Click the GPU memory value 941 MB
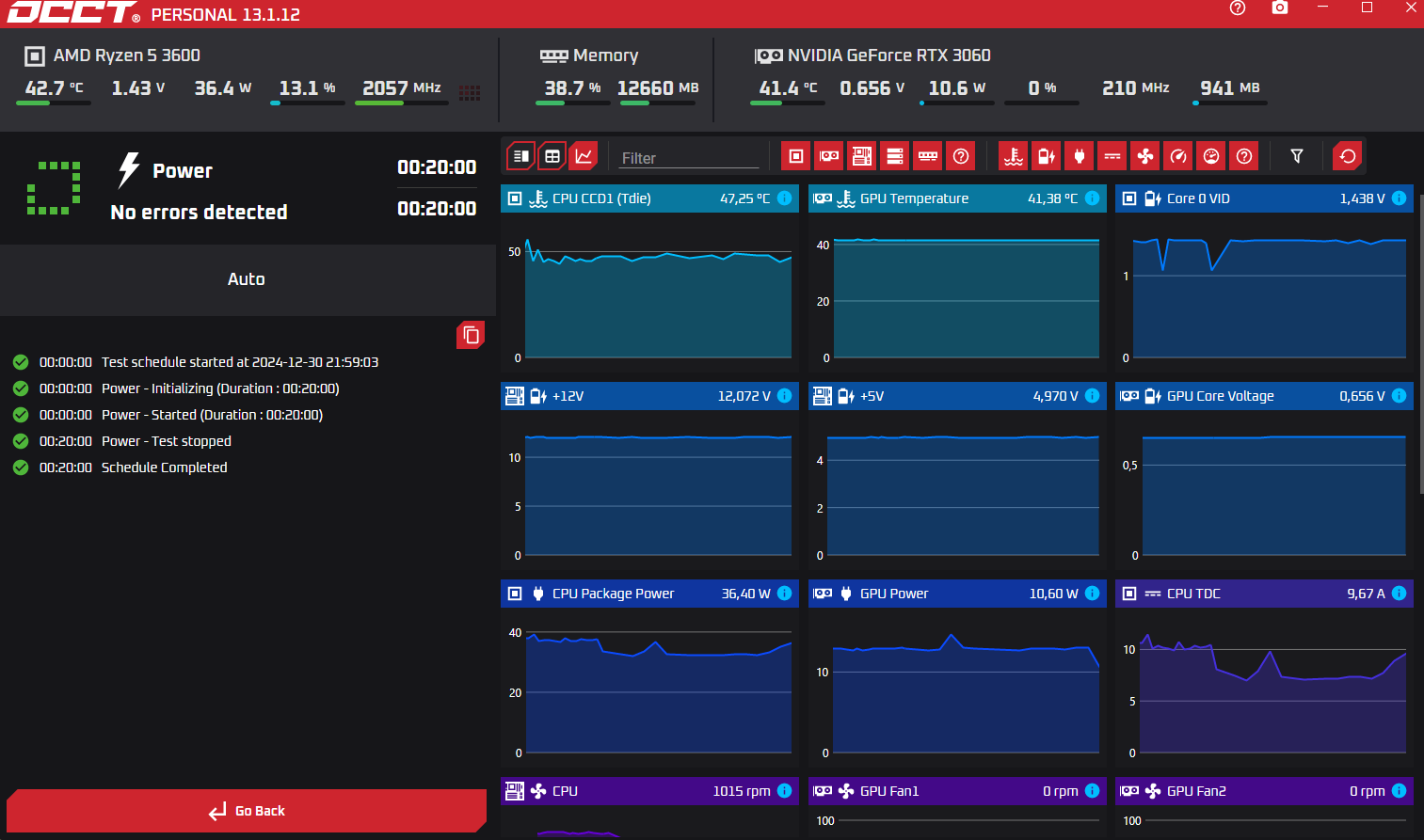1424x840 pixels. pos(1230,88)
